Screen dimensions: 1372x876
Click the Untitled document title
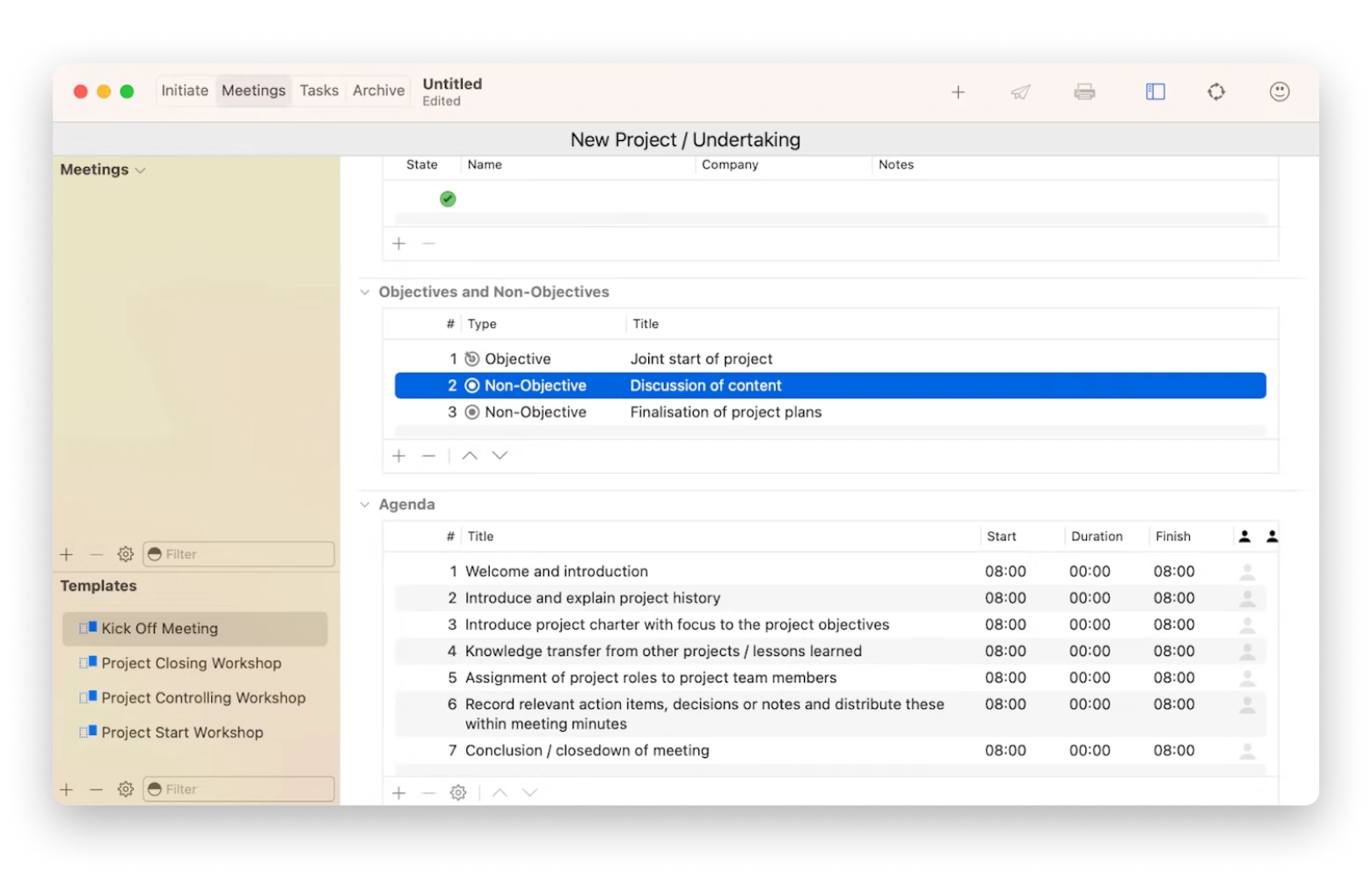coord(452,84)
